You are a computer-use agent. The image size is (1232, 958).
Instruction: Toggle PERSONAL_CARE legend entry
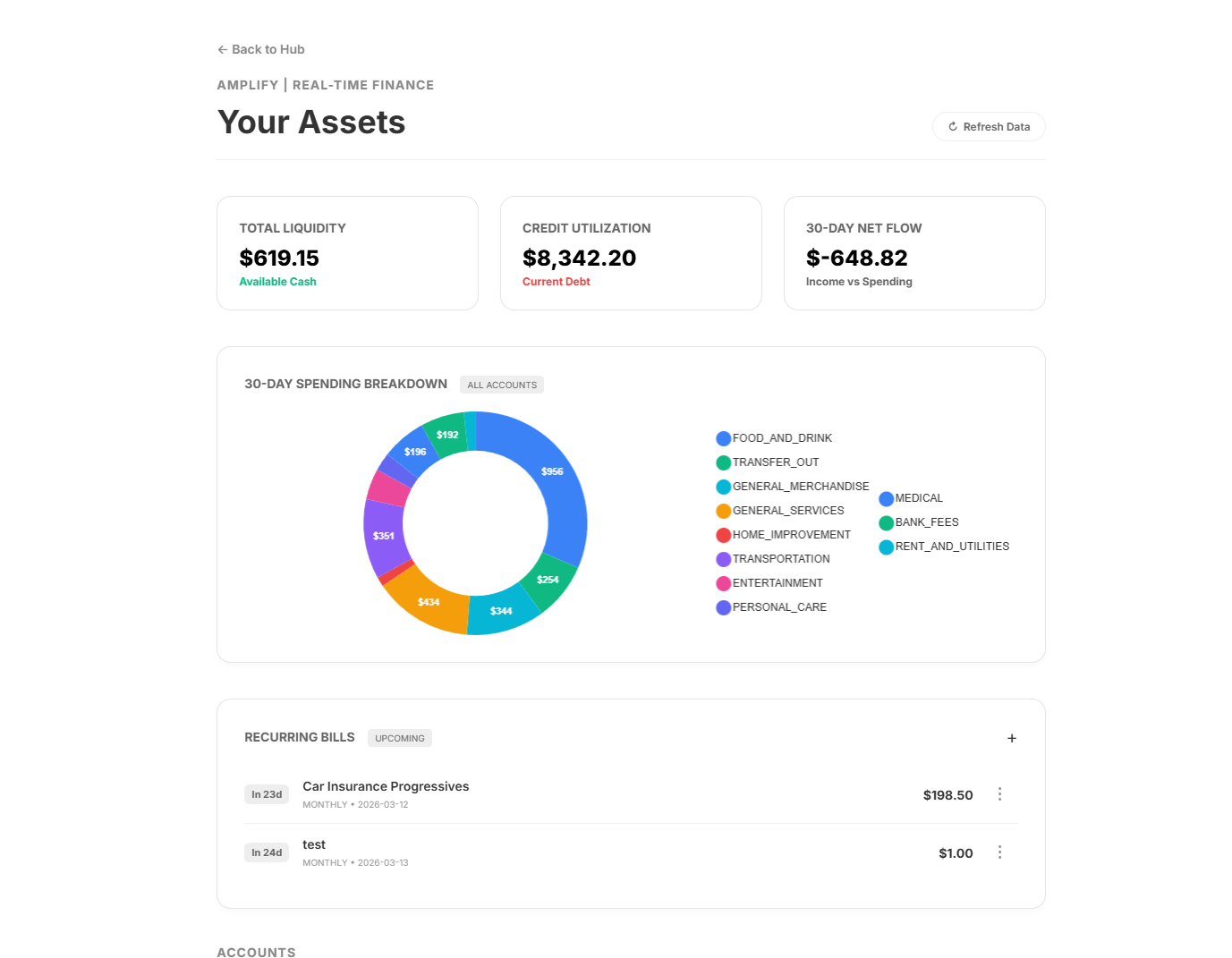(x=771, y=607)
